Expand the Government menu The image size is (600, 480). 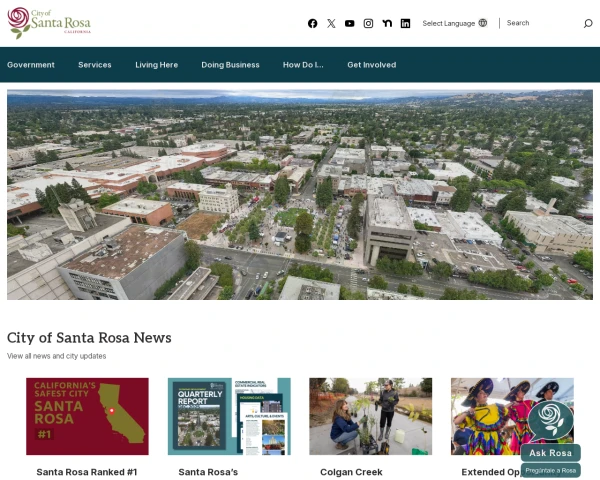(31, 65)
